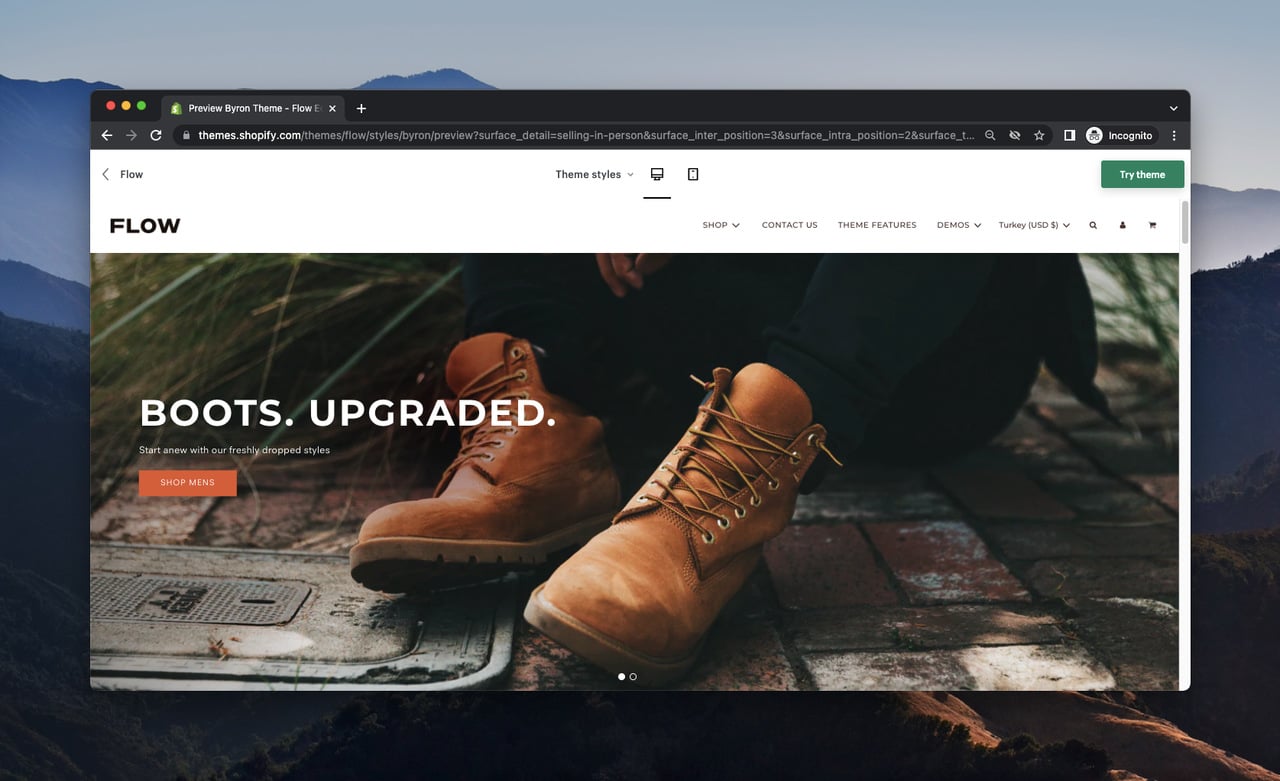
Task: Click the page vertical scrollbar
Action: [x=1185, y=222]
